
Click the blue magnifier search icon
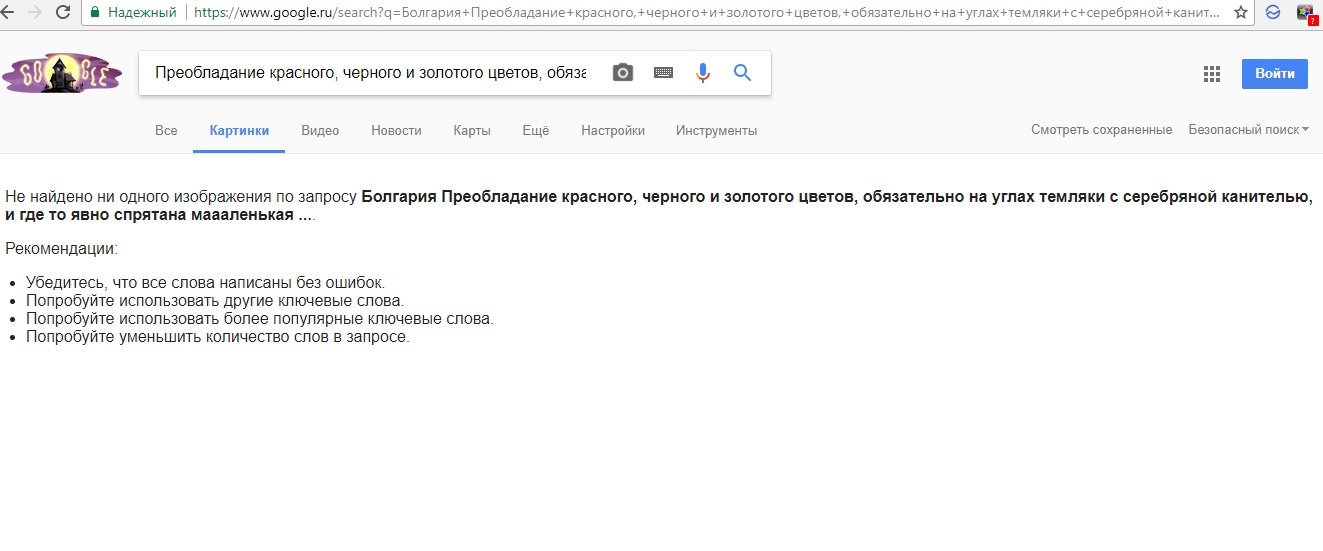pyautogui.click(x=742, y=73)
